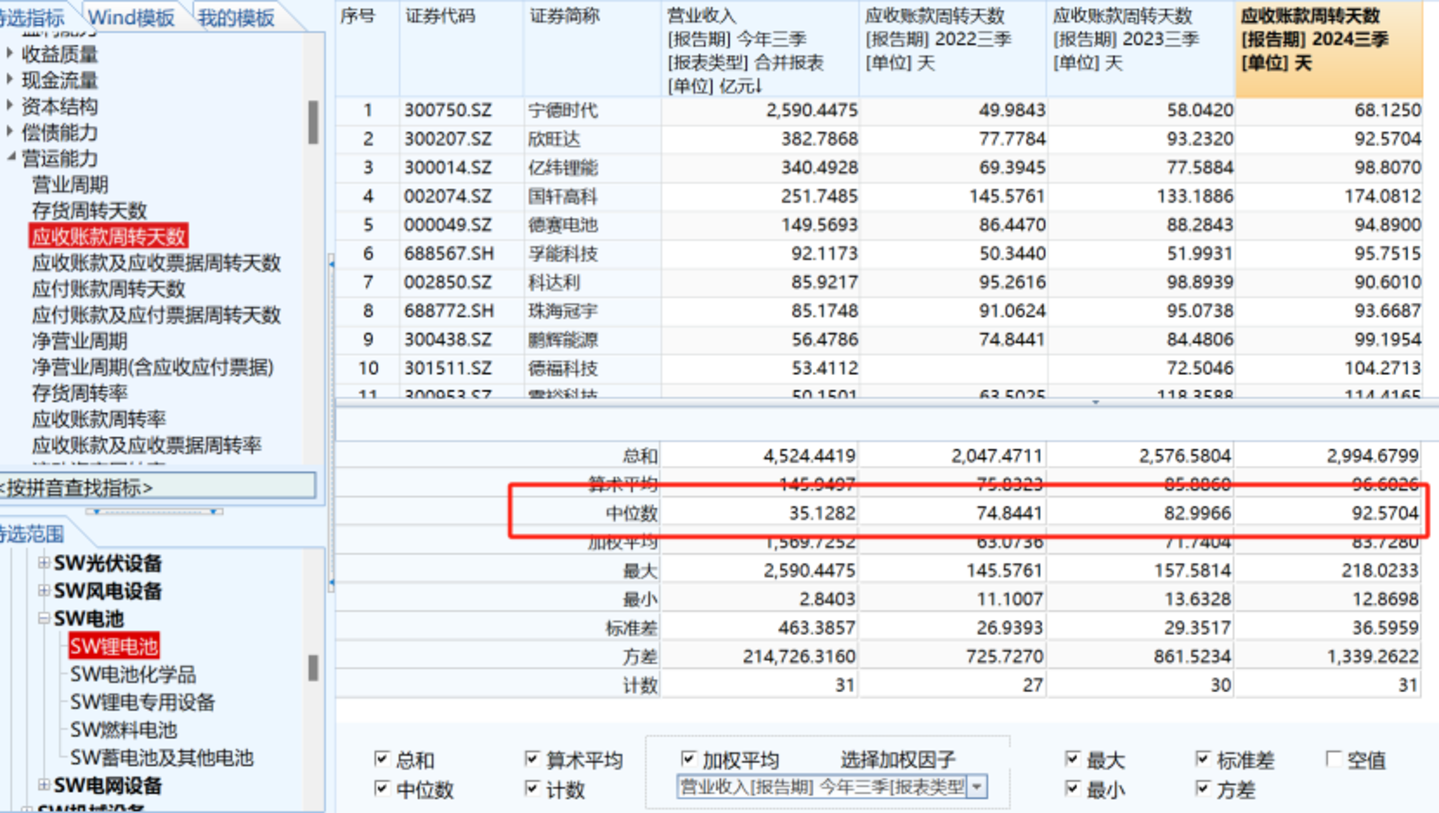Collapse the SW电池 tree node
This screenshot has width=1439, height=813.
click(44, 619)
